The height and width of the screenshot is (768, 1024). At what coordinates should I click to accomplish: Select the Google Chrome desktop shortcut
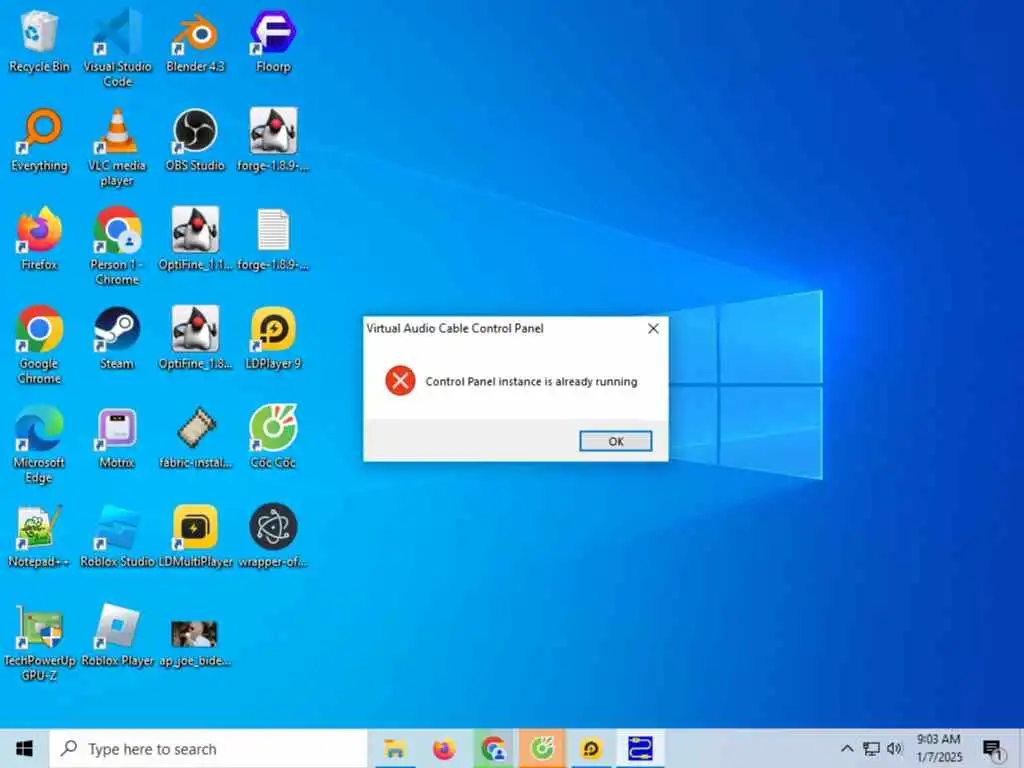pos(39,346)
